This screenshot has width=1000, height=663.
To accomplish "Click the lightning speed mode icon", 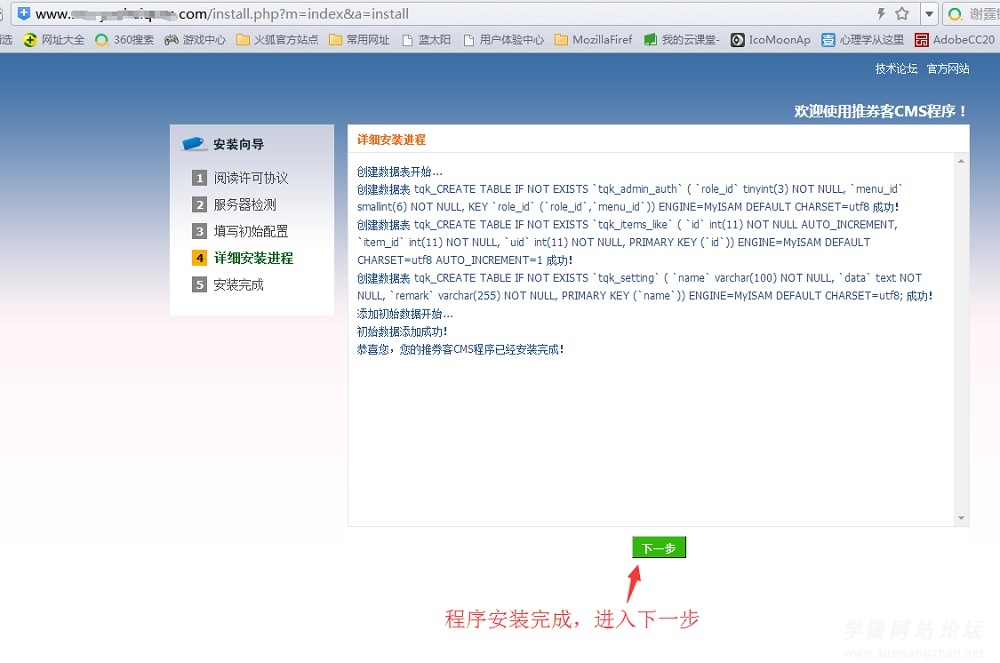I will (881, 14).
